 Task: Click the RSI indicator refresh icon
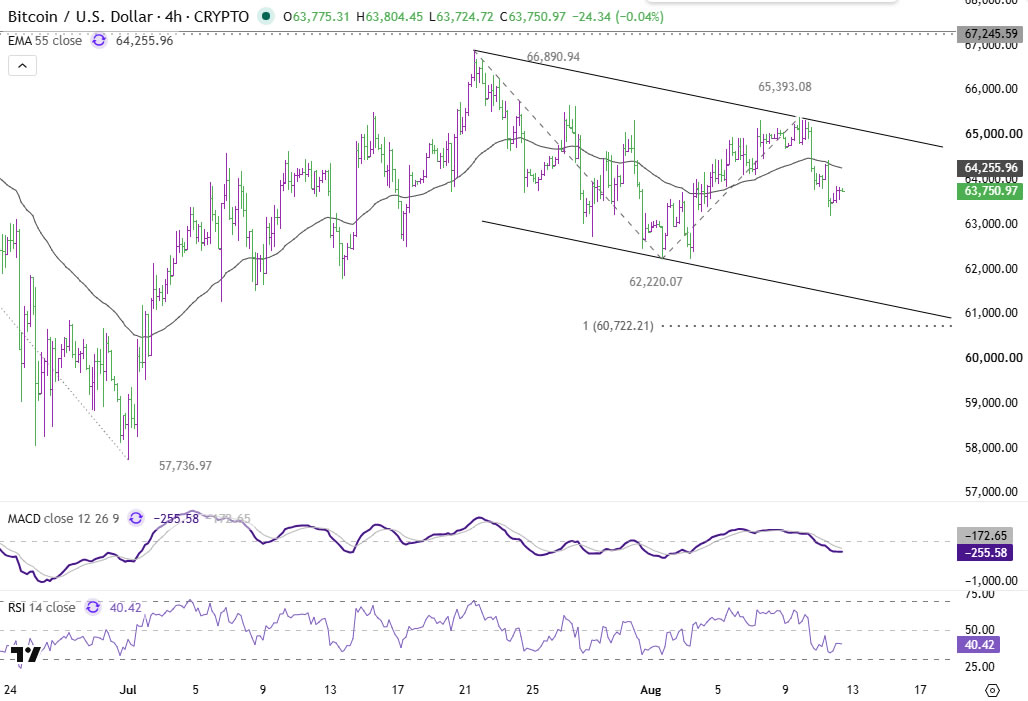93,607
